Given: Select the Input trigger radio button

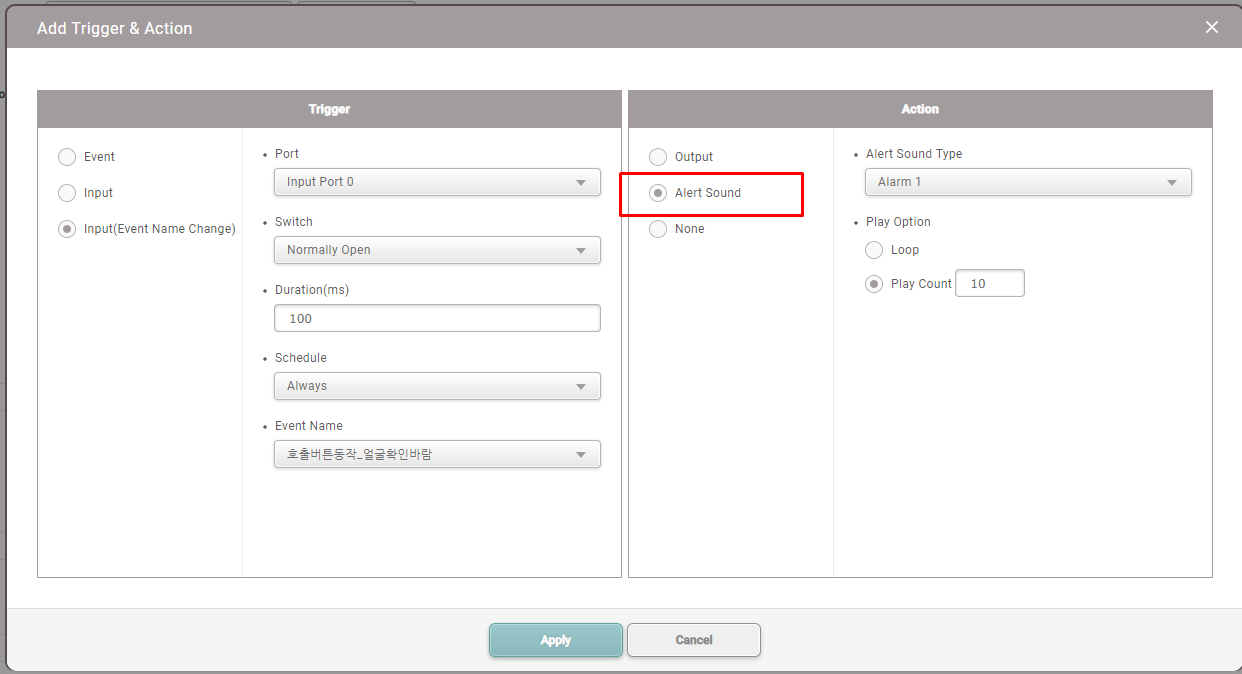Looking at the screenshot, I should [67, 193].
